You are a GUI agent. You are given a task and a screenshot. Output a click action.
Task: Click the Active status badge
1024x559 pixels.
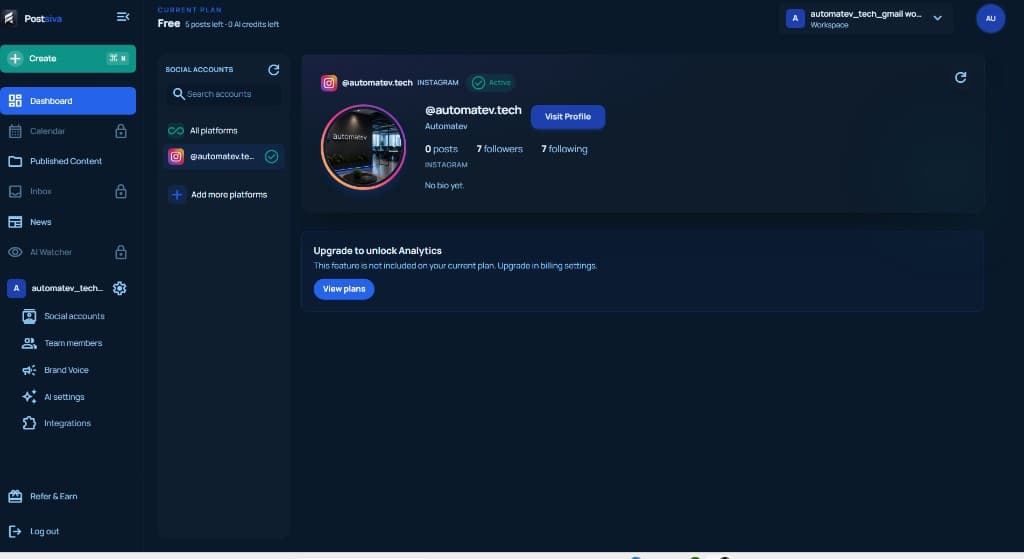492,83
